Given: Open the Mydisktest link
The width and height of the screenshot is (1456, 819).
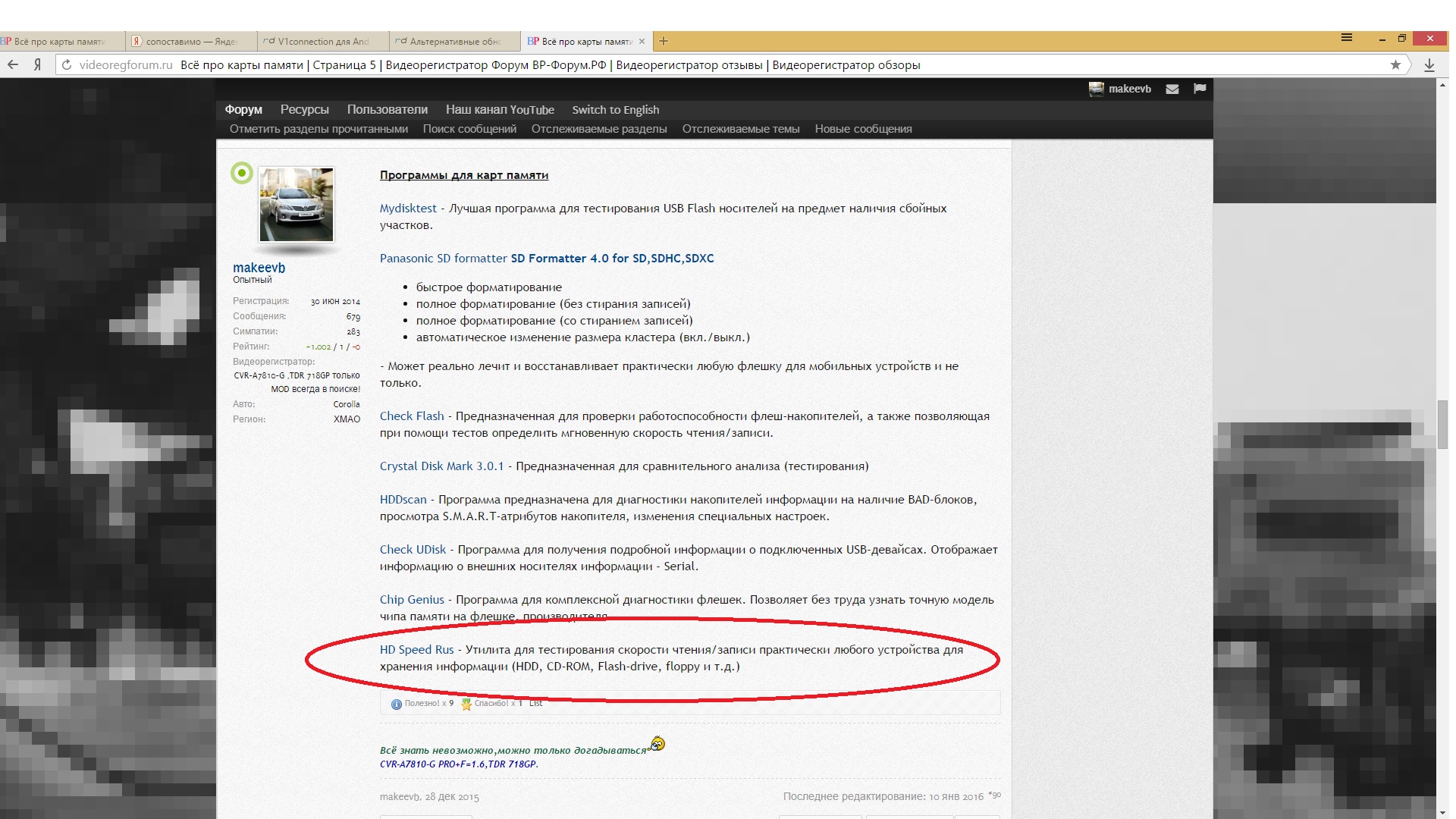Looking at the screenshot, I should coord(408,209).
